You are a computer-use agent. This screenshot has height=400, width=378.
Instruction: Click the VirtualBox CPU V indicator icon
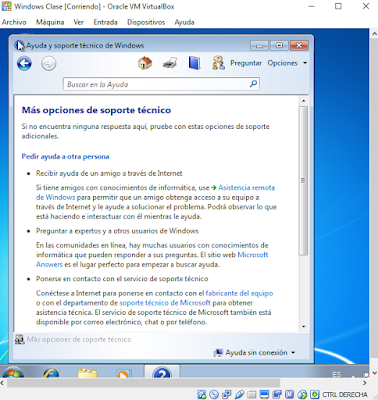[x=289, y=395]
